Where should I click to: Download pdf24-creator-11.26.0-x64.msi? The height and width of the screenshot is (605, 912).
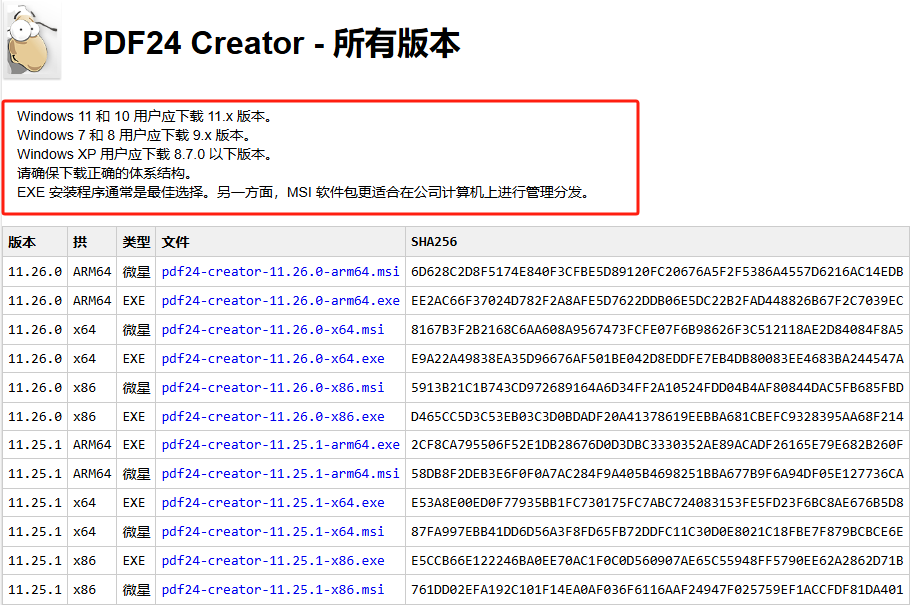[273, 330]
